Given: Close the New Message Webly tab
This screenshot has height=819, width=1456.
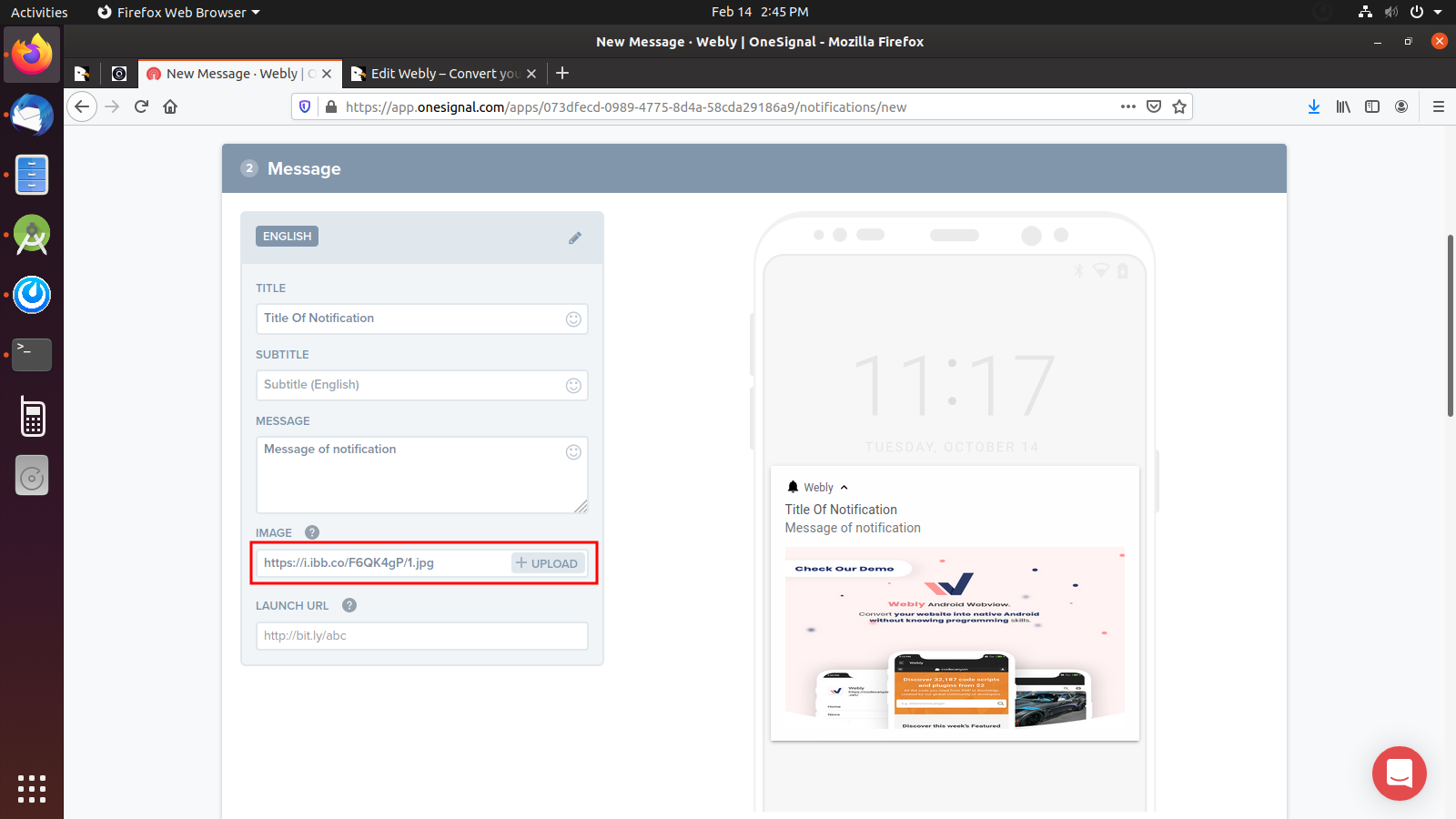Looking at the screenshot, I should pyautogui.click(x=327, y=74).
